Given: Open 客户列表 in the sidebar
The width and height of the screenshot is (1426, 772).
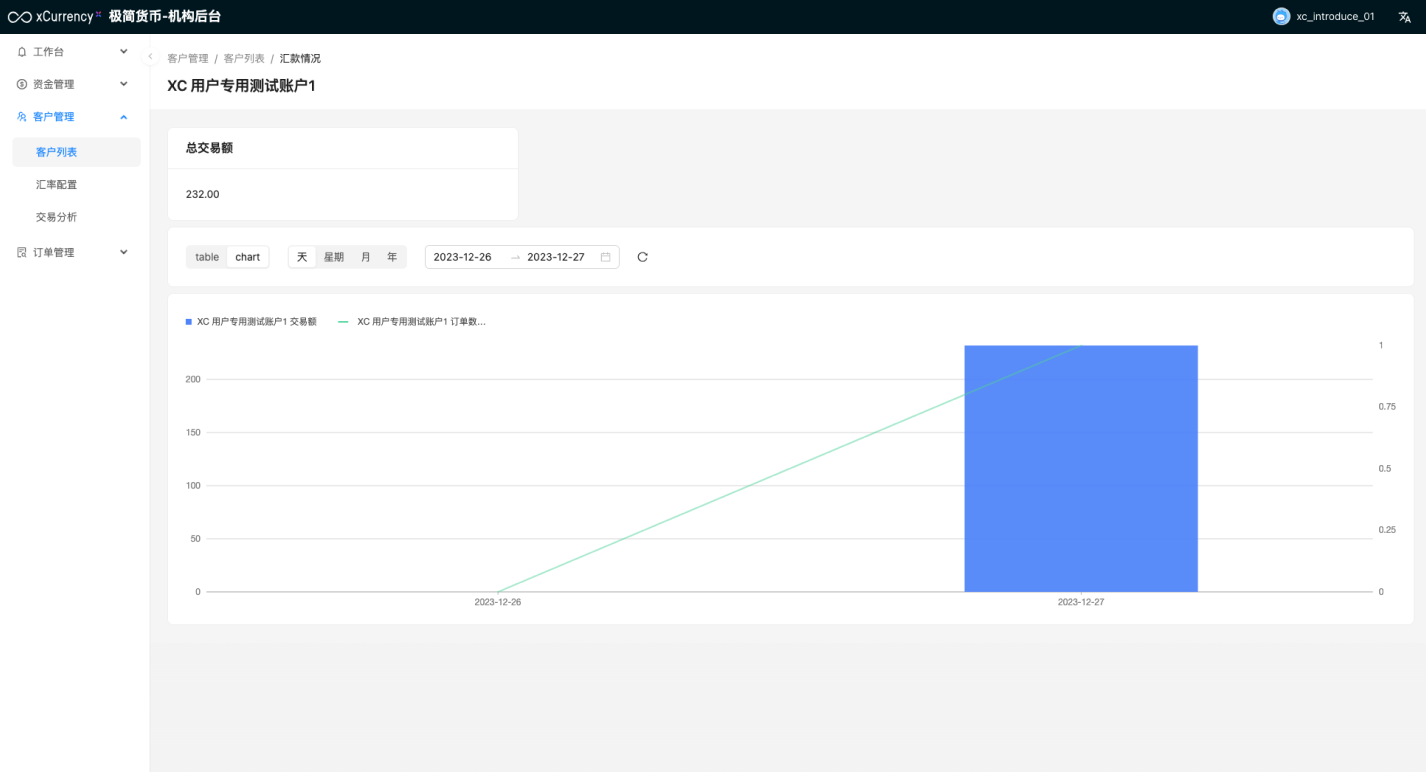Looking at the screenshot, I should [x=76, y=152].
